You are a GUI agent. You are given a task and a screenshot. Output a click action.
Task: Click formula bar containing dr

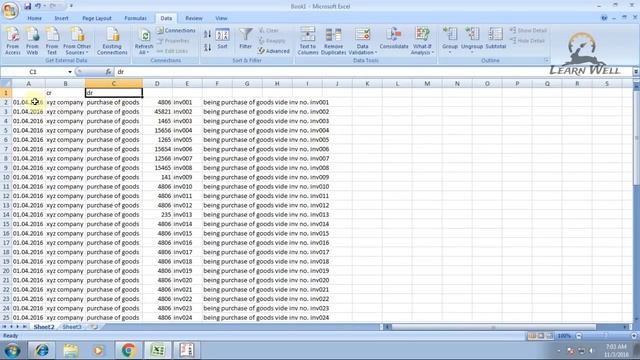pos(372,72)
